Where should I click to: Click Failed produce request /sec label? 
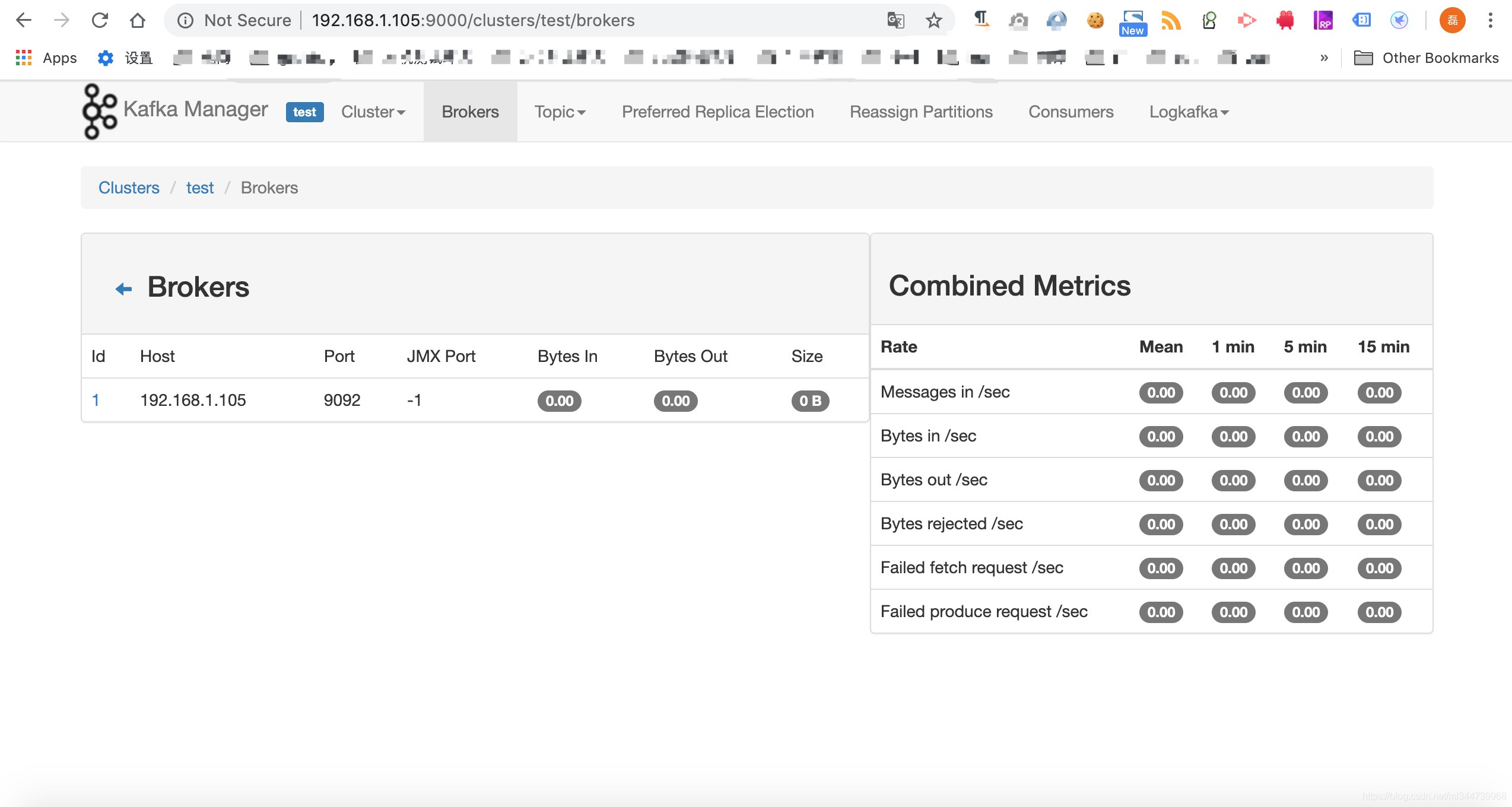point(984,611)
